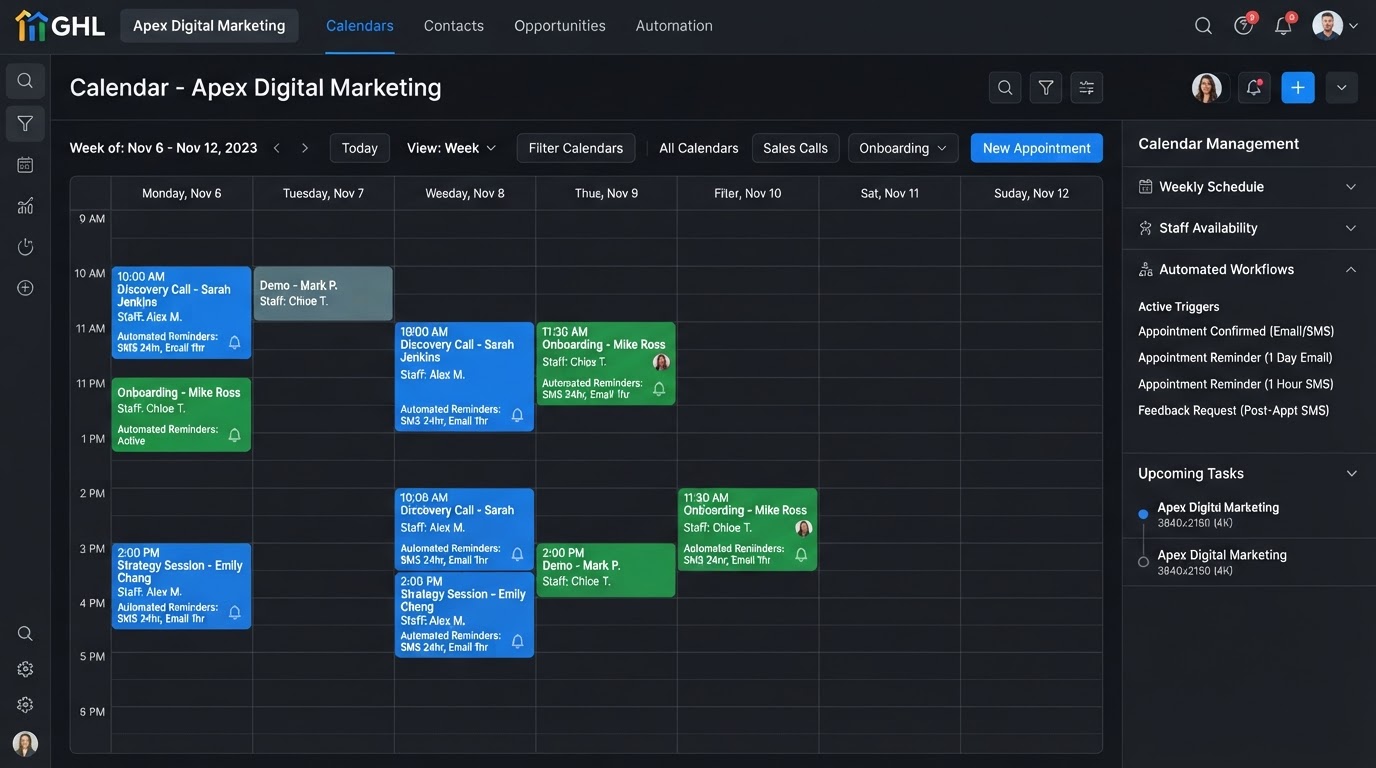This screenshot has height=768, width=1376.
Task: Go to next week arrow
Action: 305,148
